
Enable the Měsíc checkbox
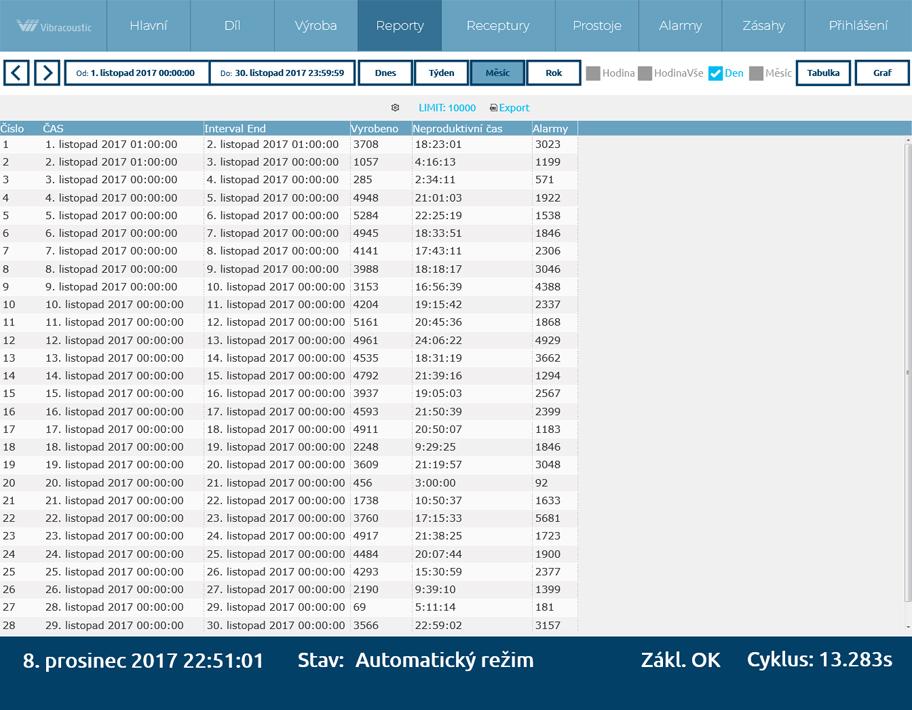(x=757, y=73)
